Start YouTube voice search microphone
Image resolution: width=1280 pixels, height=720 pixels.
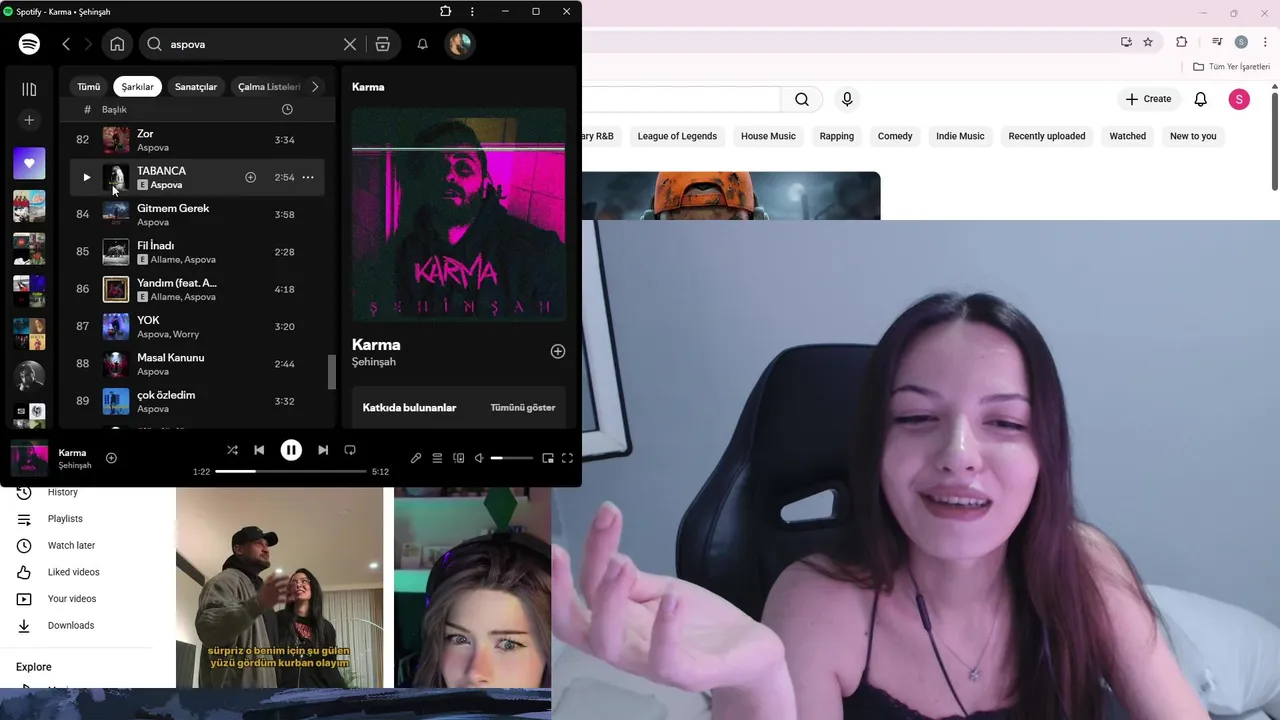point(847,99)
